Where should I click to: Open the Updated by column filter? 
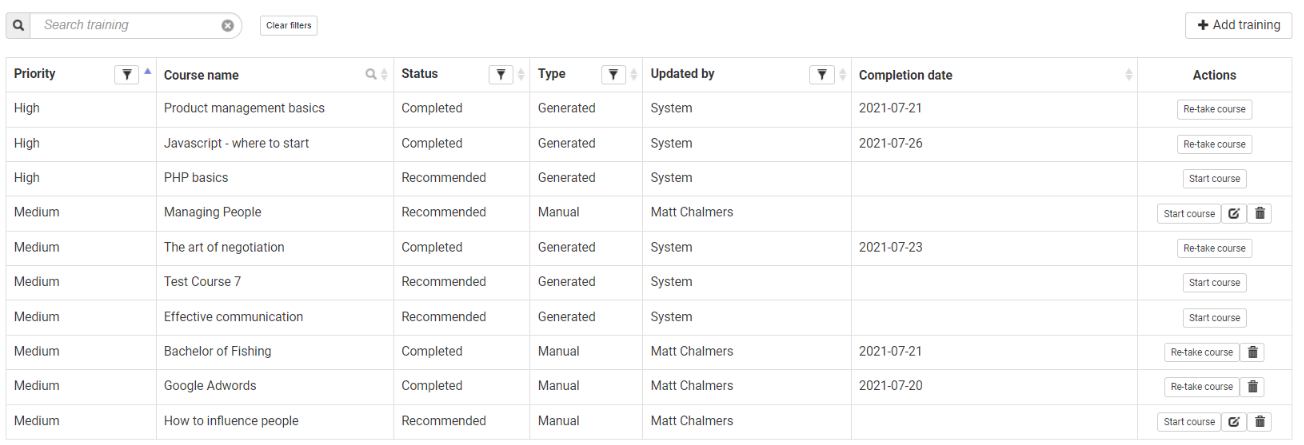(821, 74)
